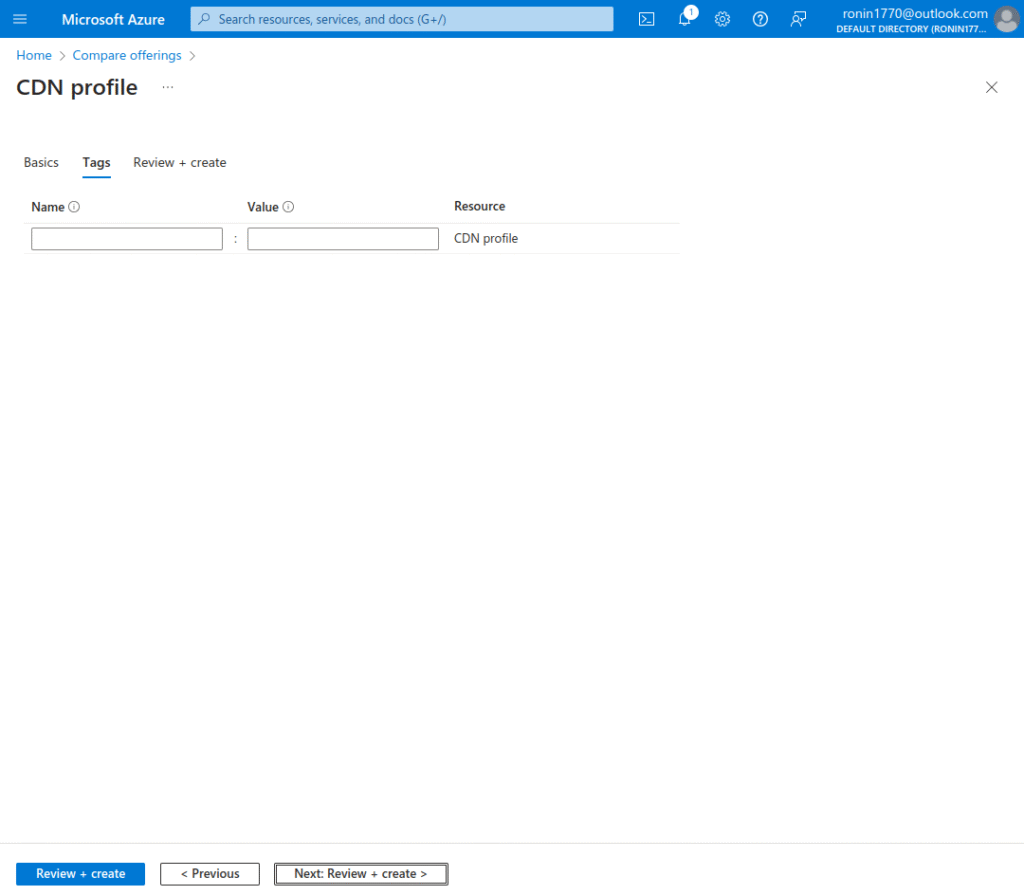Click the user account avatar
The width and height of the screenshot is (1024, 895).
click(x=1006, y=19)
